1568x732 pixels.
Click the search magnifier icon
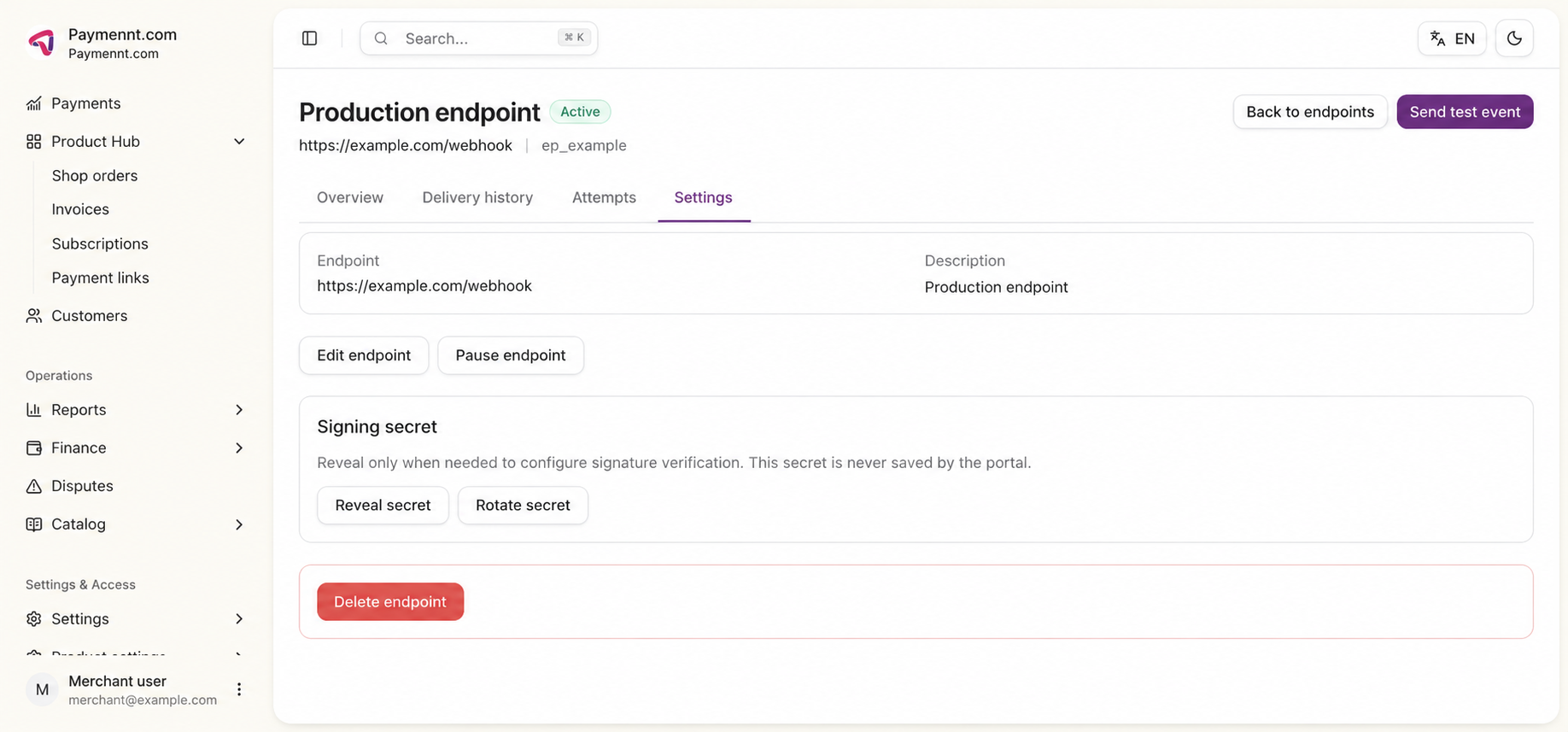click(382, 38)
